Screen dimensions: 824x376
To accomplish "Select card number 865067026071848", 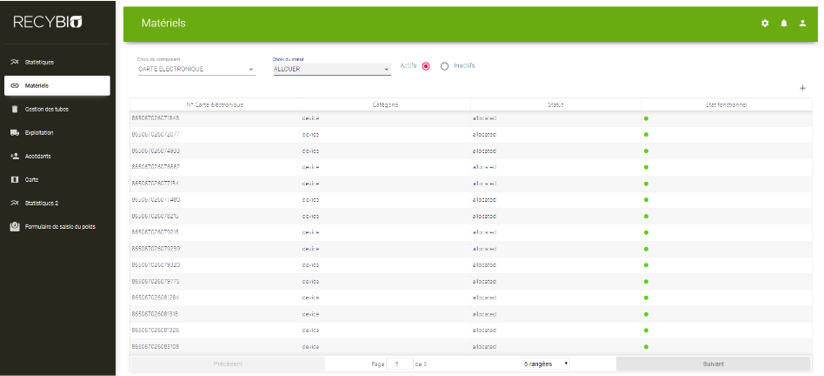I will pos(156,118).
